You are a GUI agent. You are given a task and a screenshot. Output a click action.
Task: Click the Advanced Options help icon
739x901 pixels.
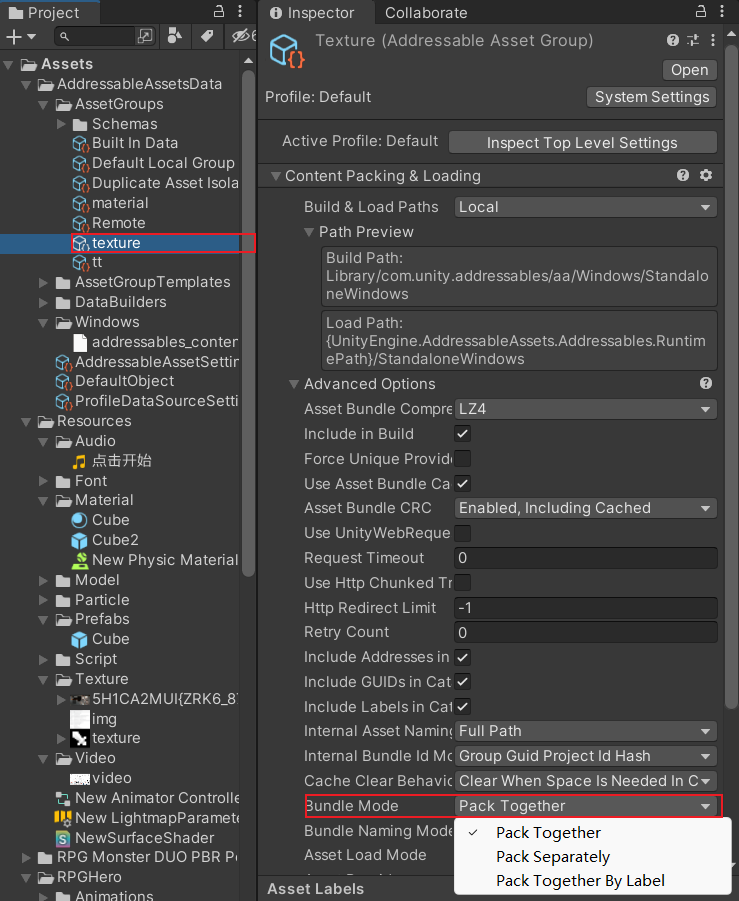pyautogui.click(x=706, y=384)
